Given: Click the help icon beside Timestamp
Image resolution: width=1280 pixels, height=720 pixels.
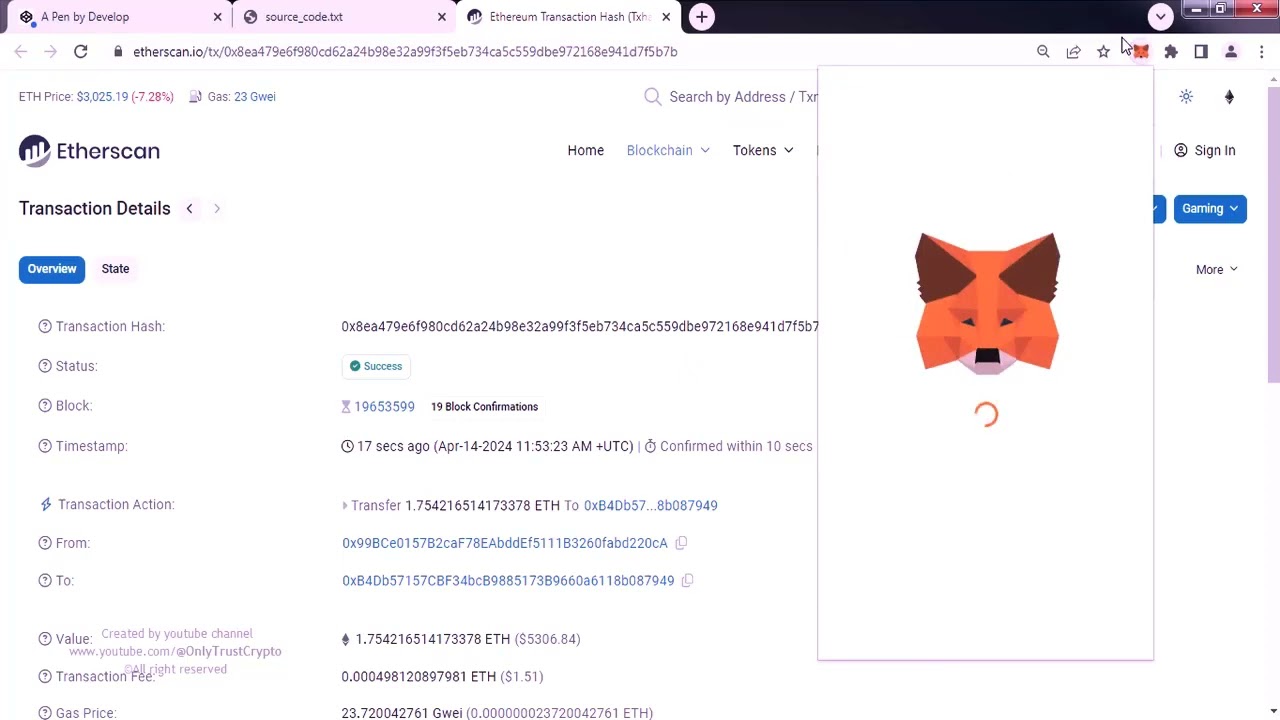Looking at the screenshot, I should coord(45,446).
